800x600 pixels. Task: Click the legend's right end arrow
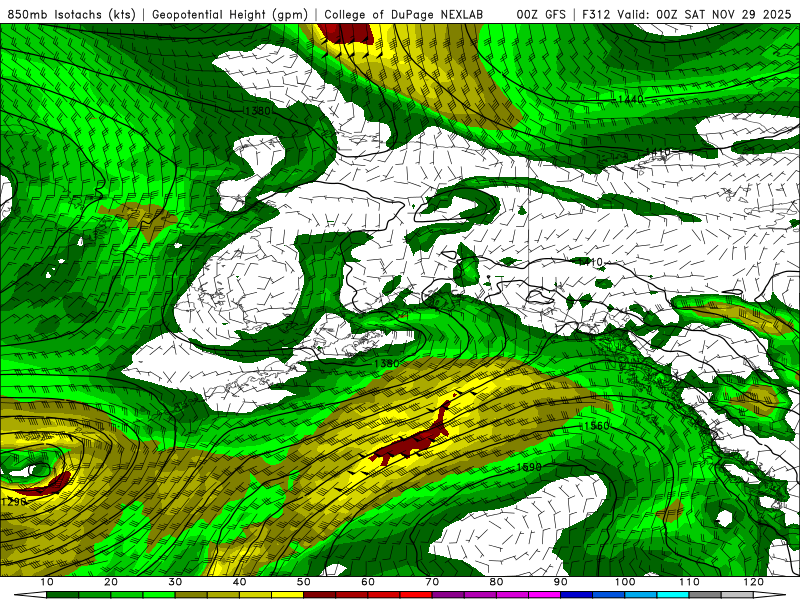770,595
